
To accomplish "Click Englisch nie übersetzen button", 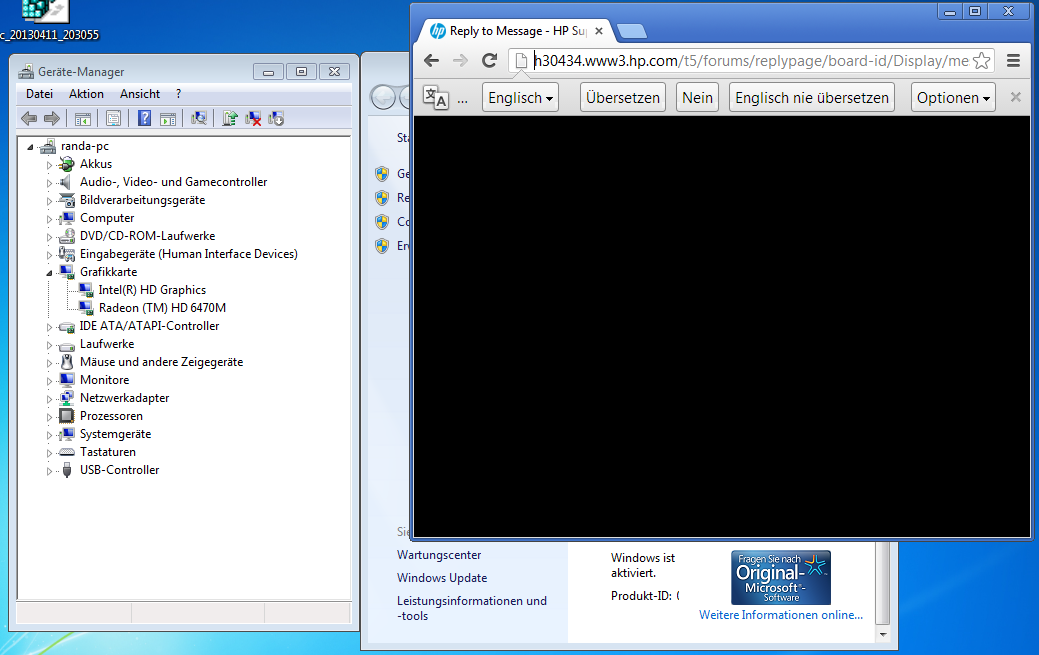I will [812, 97].
